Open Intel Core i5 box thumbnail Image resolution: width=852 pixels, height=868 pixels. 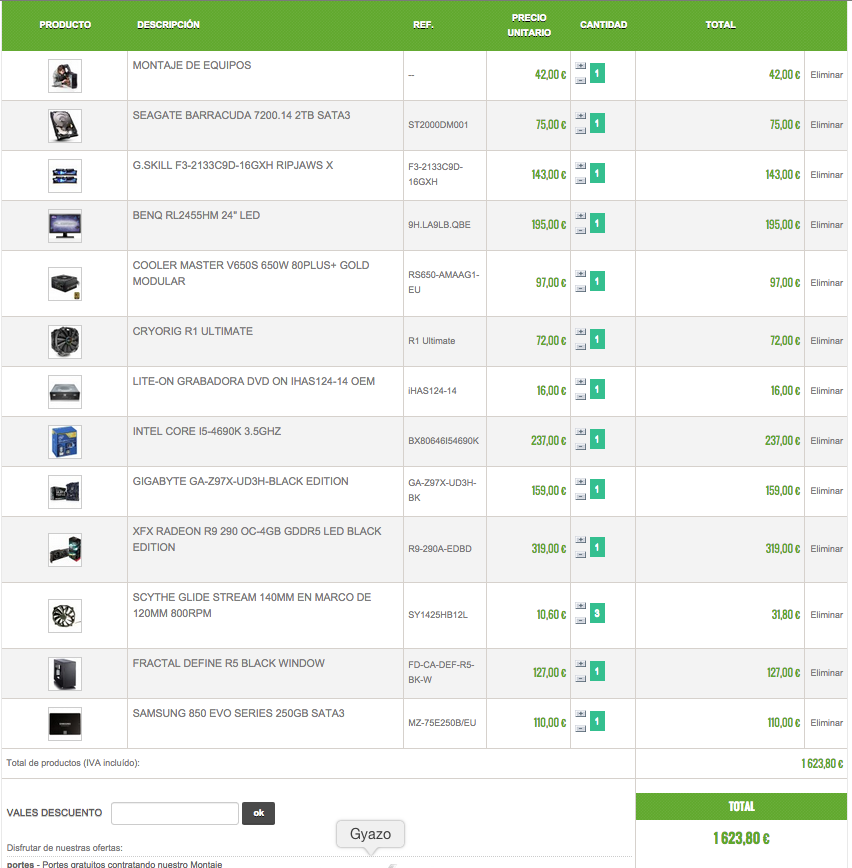tap(65, 442)
